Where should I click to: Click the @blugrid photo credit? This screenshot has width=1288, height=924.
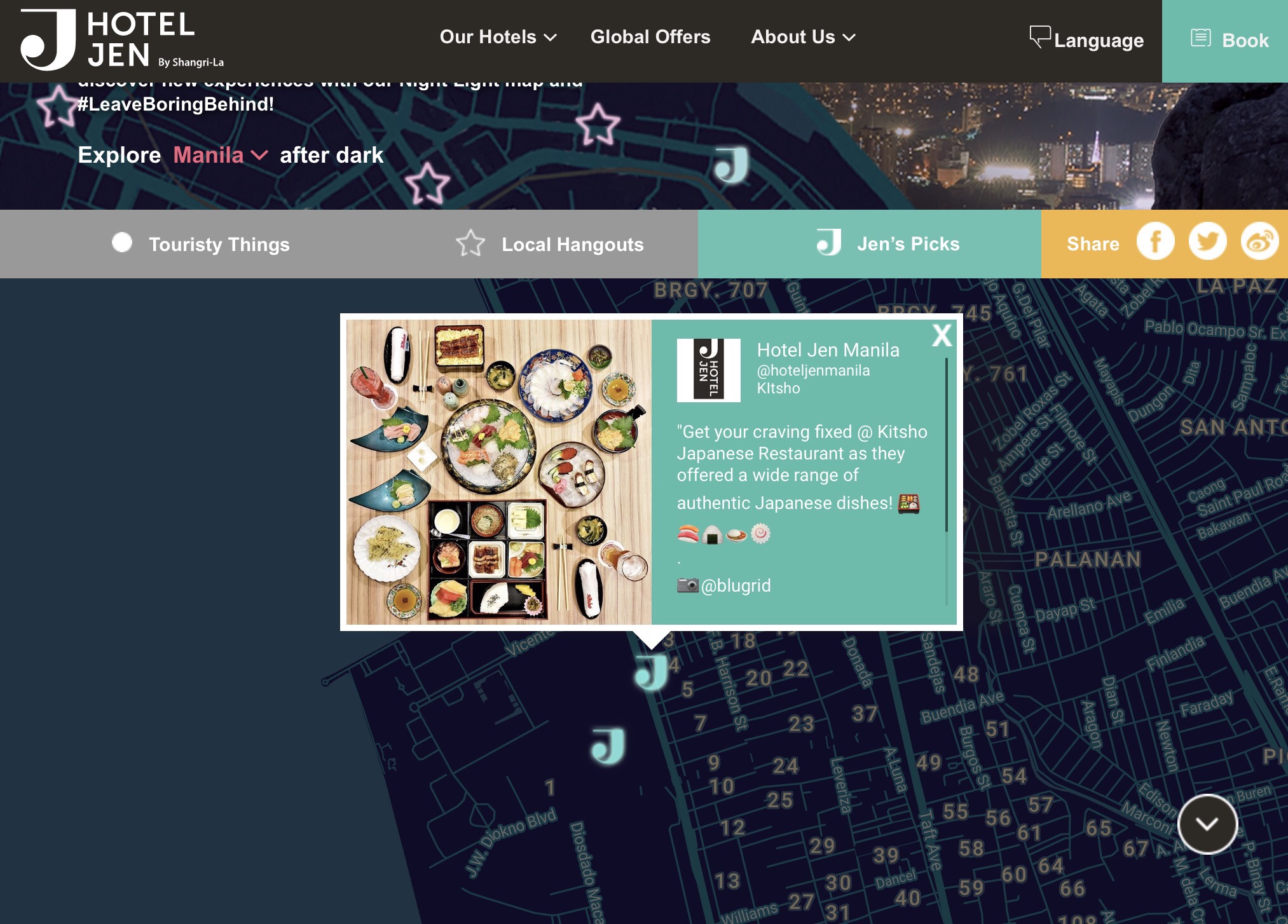(736, 585)
